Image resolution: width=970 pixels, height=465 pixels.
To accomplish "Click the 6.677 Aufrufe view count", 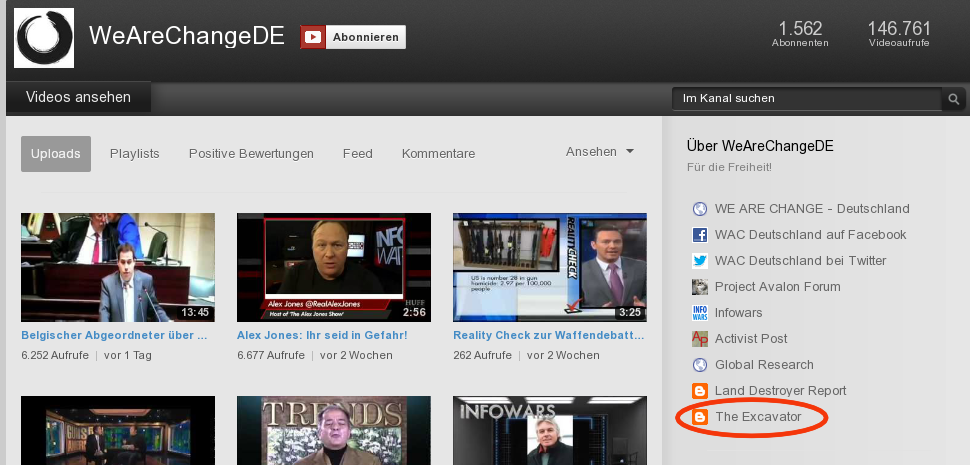I will pyautogui.click(x=271, y=356).
